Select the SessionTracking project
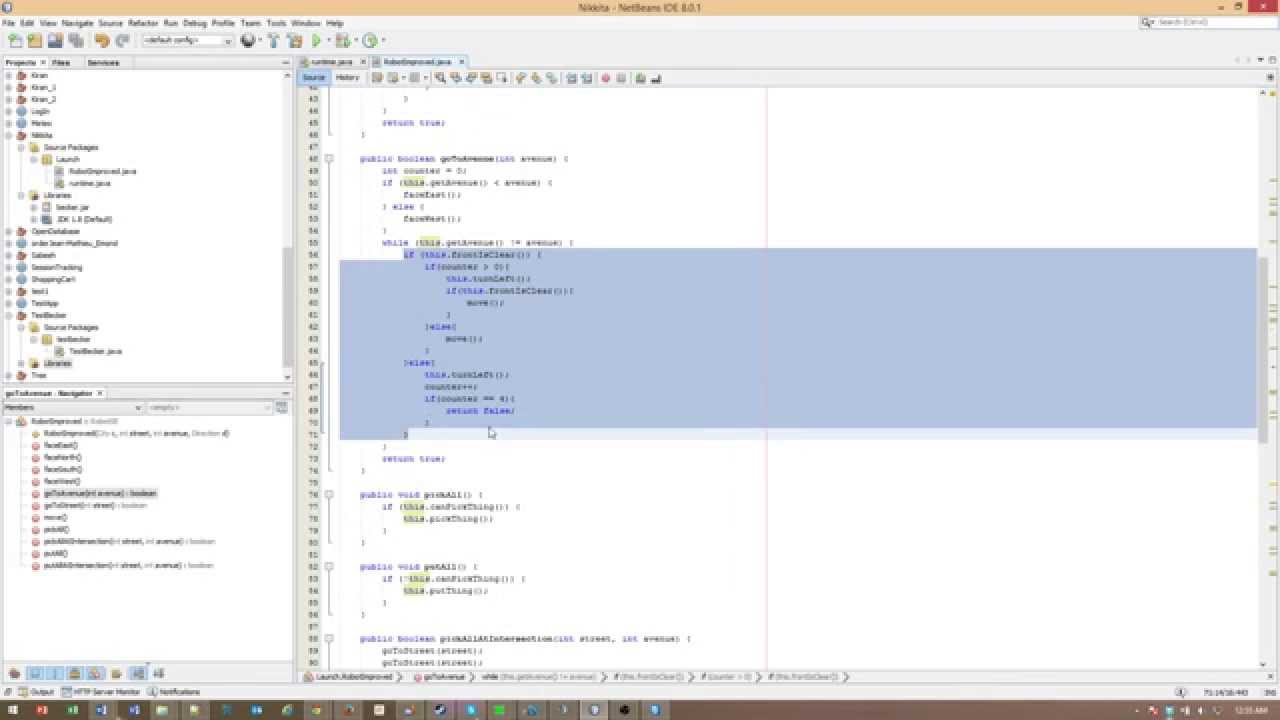 56,267
